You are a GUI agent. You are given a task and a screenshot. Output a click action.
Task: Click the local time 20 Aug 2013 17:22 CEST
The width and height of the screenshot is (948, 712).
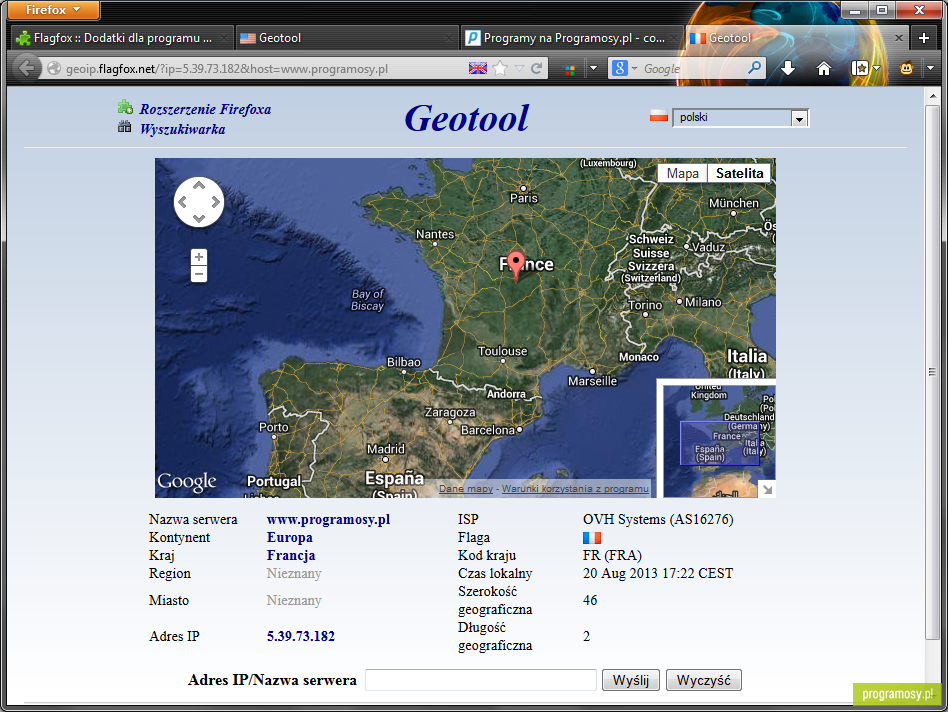coord(658,574)
